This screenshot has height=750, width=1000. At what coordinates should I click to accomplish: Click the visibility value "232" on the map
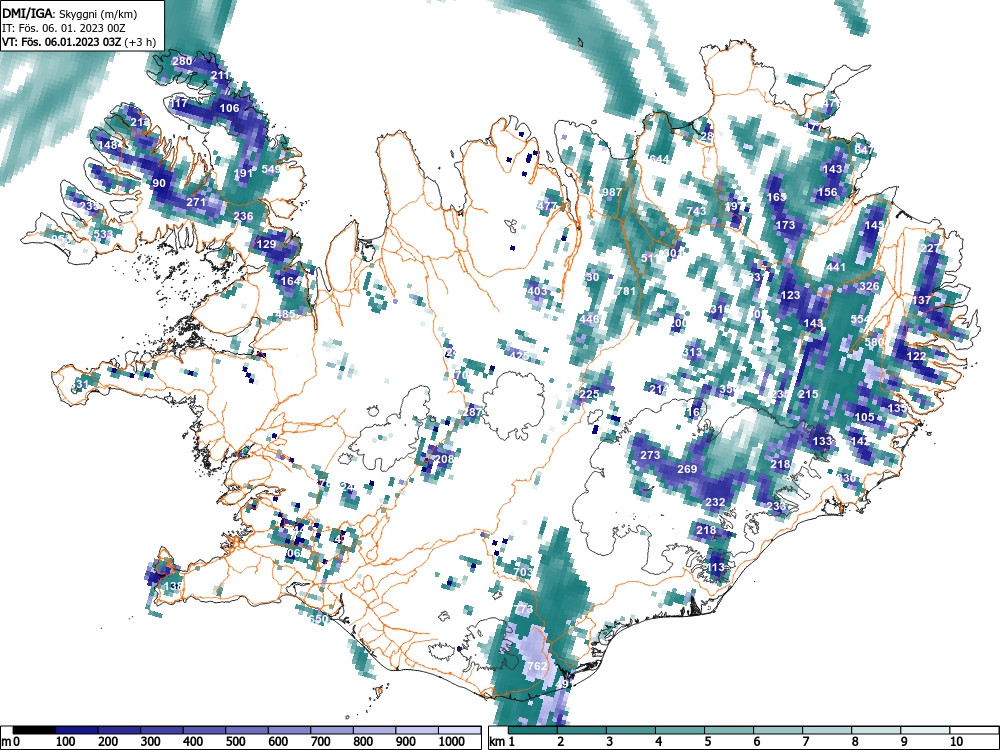point(715,502)
